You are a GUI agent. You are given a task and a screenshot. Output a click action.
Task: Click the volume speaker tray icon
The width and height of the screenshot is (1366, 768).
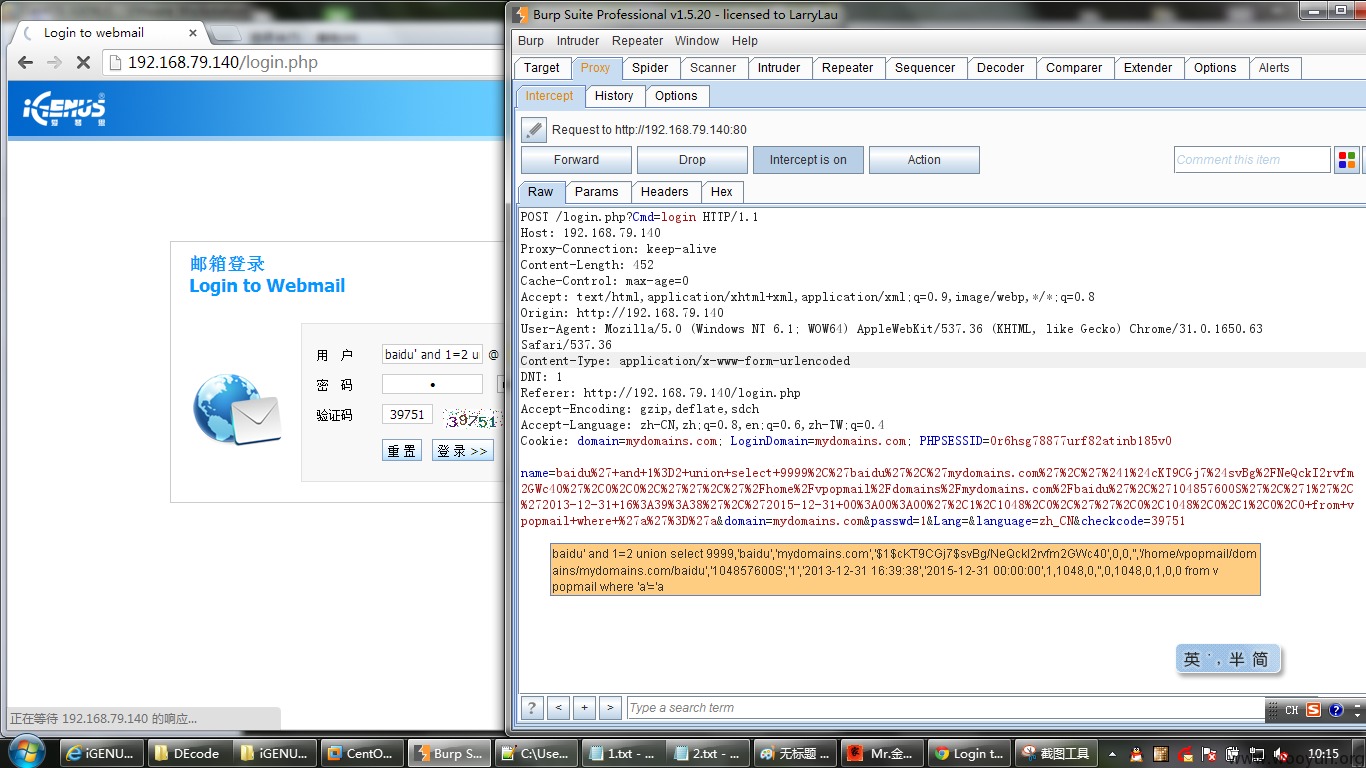(x=1281, y=754)
